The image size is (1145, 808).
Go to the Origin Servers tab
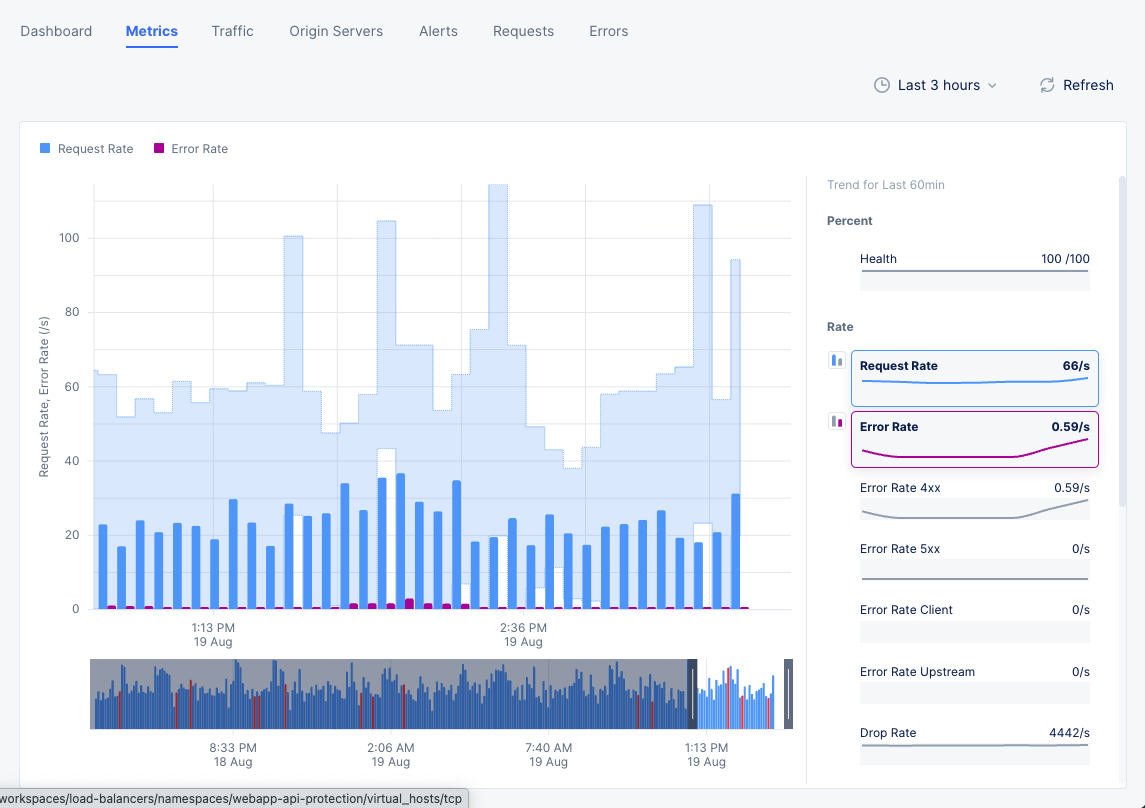click(336, 31)
